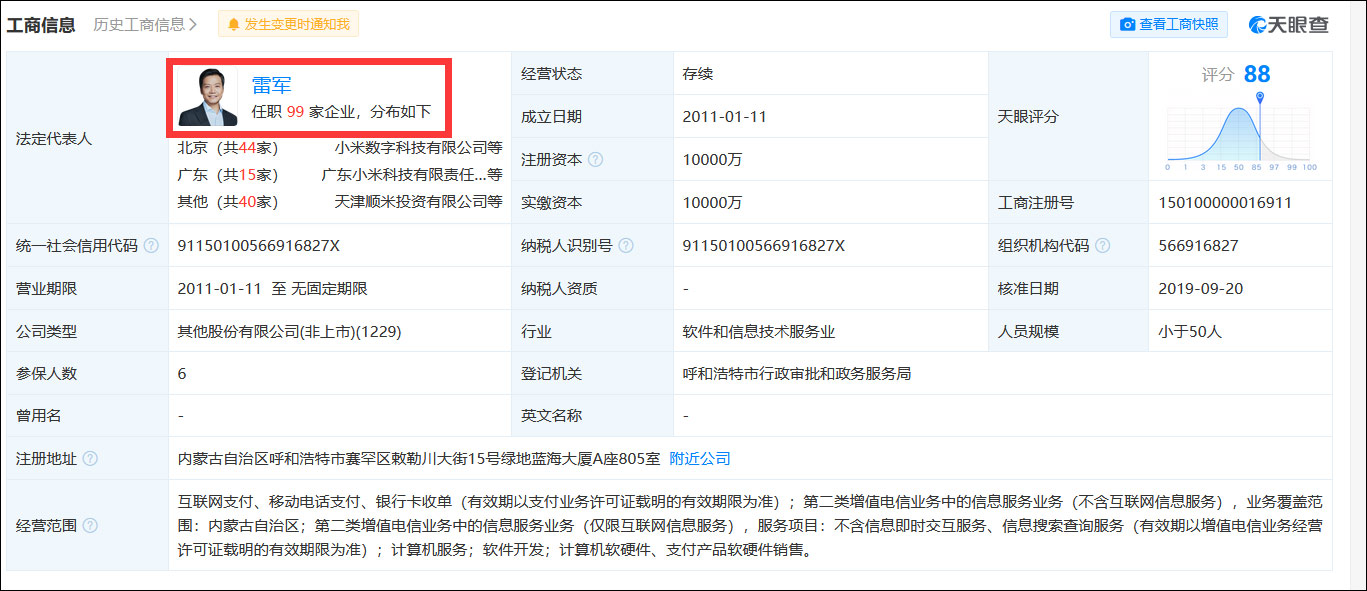Viewport: 1367px width, 591px height.
Task: Click the 北京（共44家） entry
Action: tap(228, 147)
